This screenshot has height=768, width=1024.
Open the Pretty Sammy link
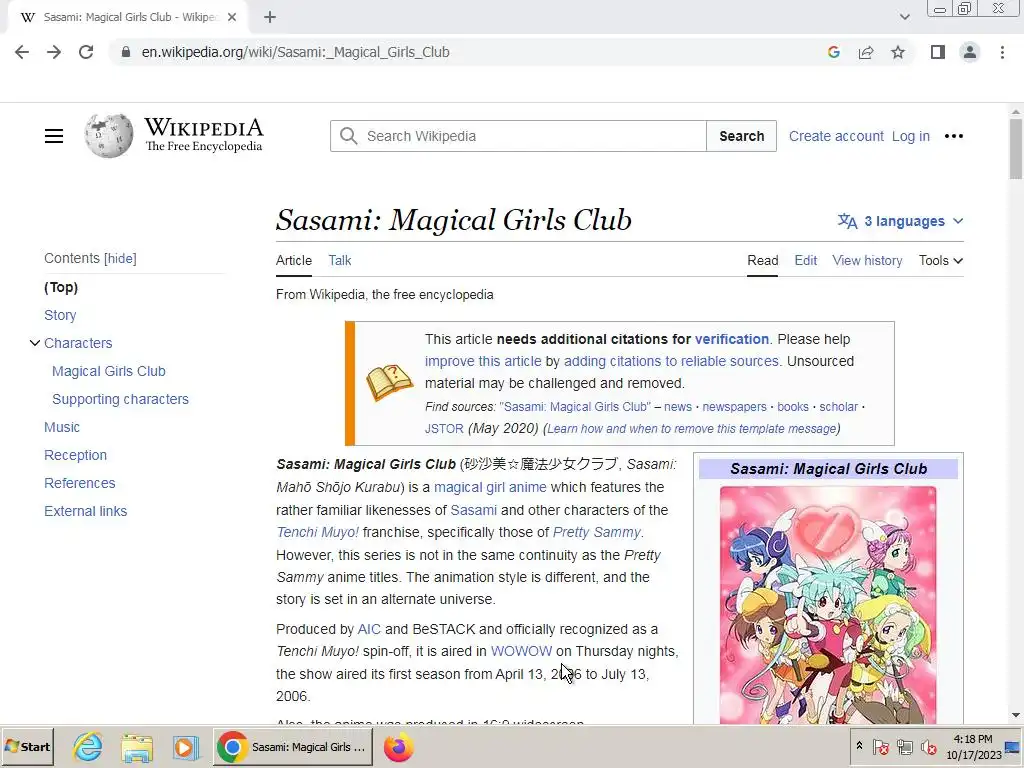point(596,533)
